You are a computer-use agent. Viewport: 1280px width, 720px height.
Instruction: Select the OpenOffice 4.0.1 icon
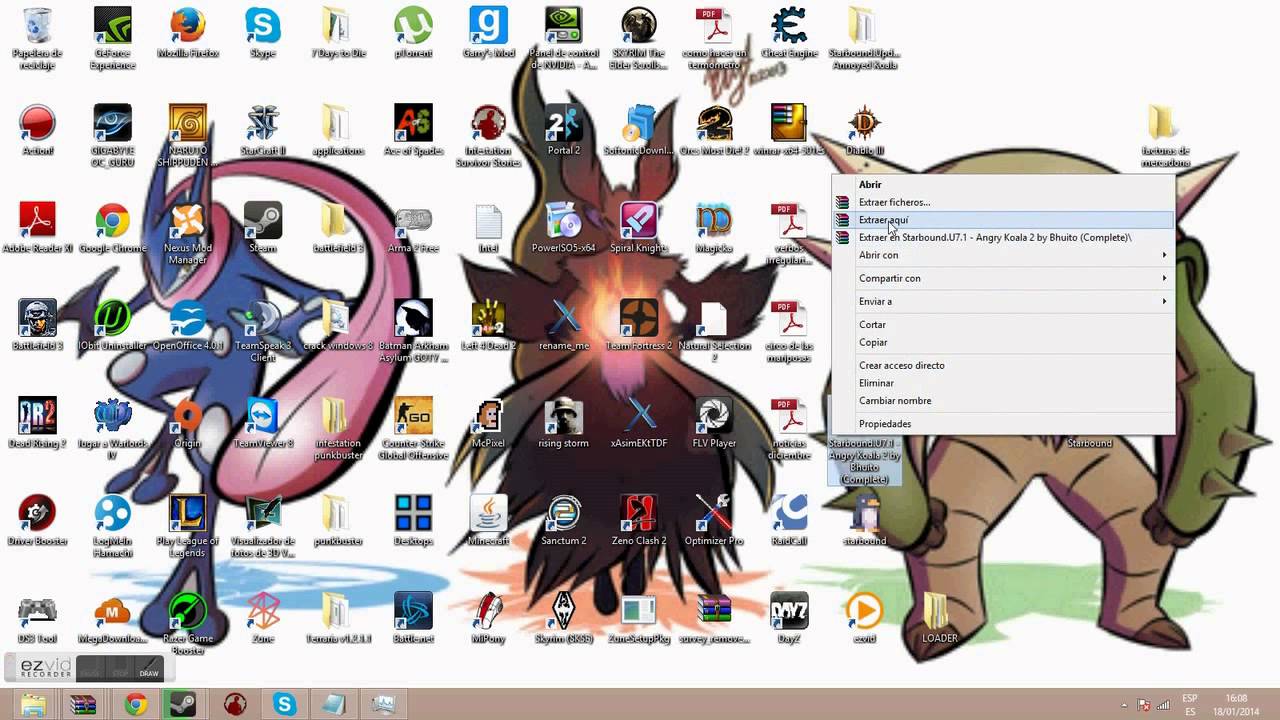187,325
